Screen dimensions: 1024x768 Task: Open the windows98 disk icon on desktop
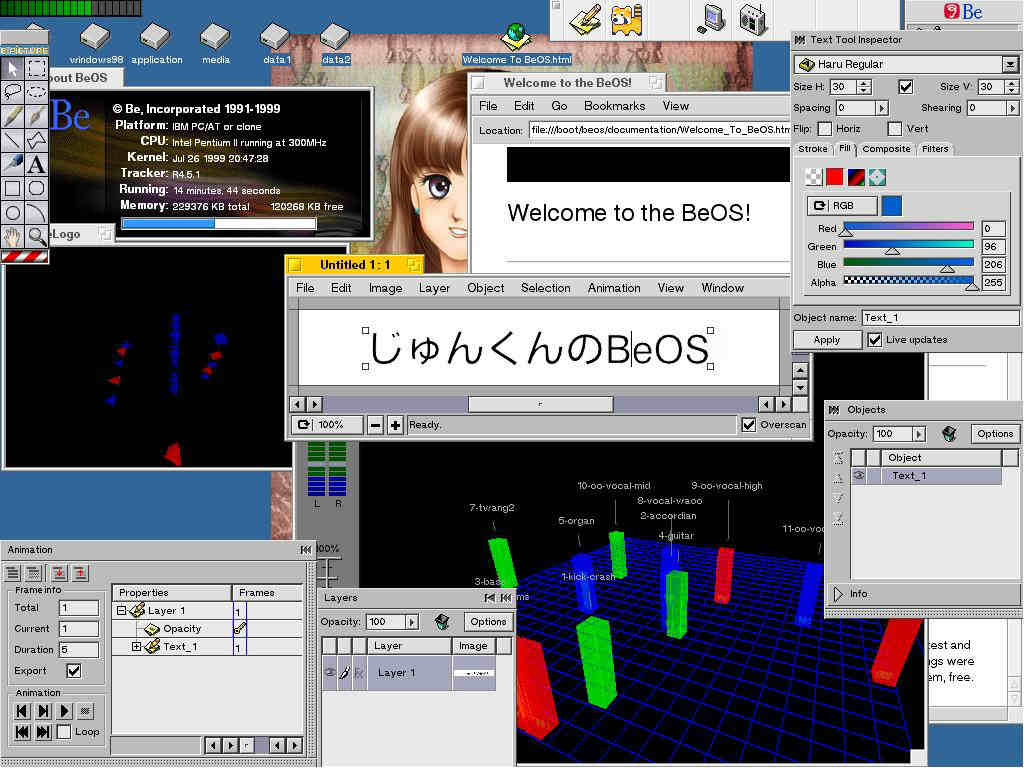tap(95, 43)
